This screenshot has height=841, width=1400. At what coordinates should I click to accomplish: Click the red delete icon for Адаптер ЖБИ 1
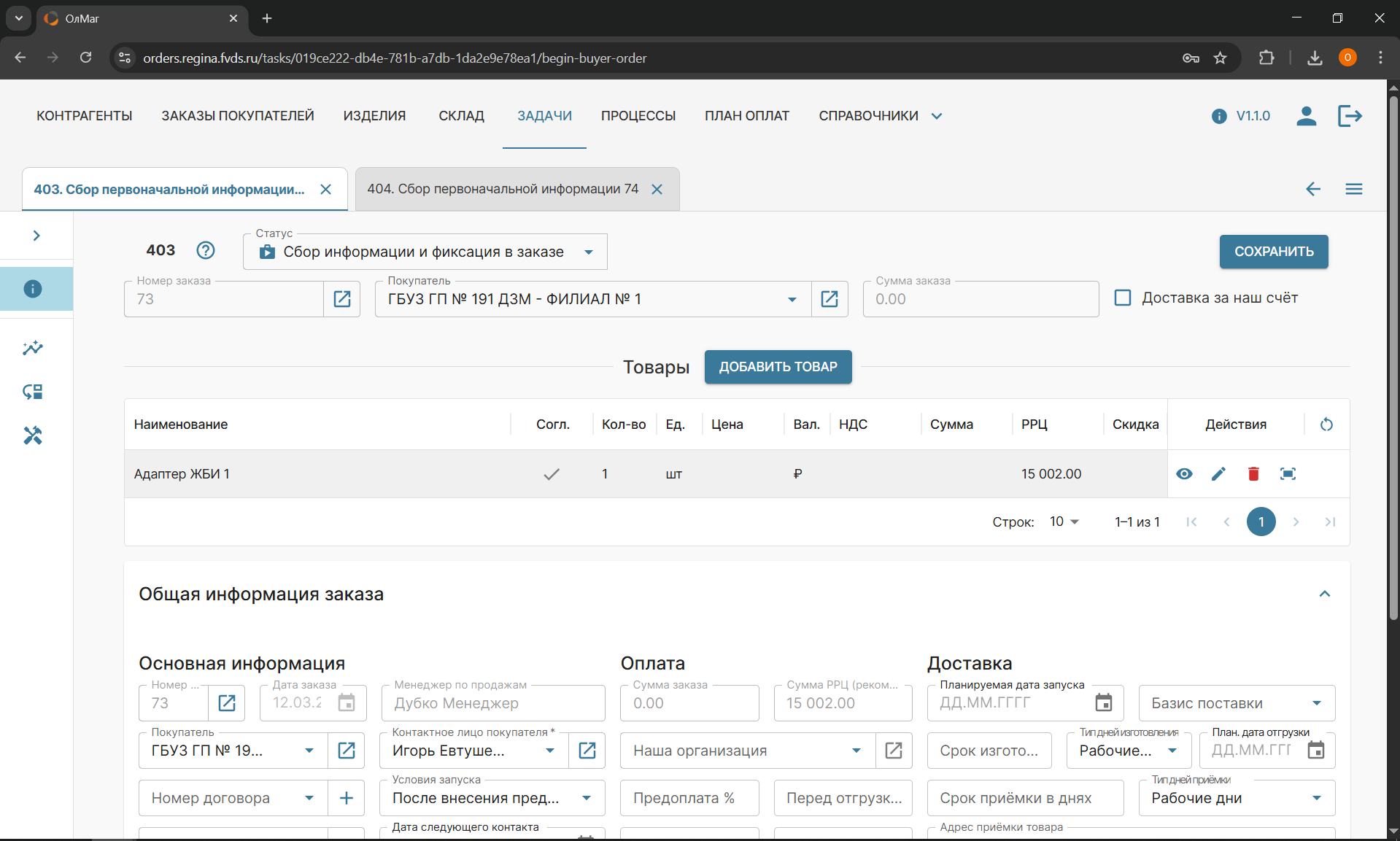(1253, 474)
